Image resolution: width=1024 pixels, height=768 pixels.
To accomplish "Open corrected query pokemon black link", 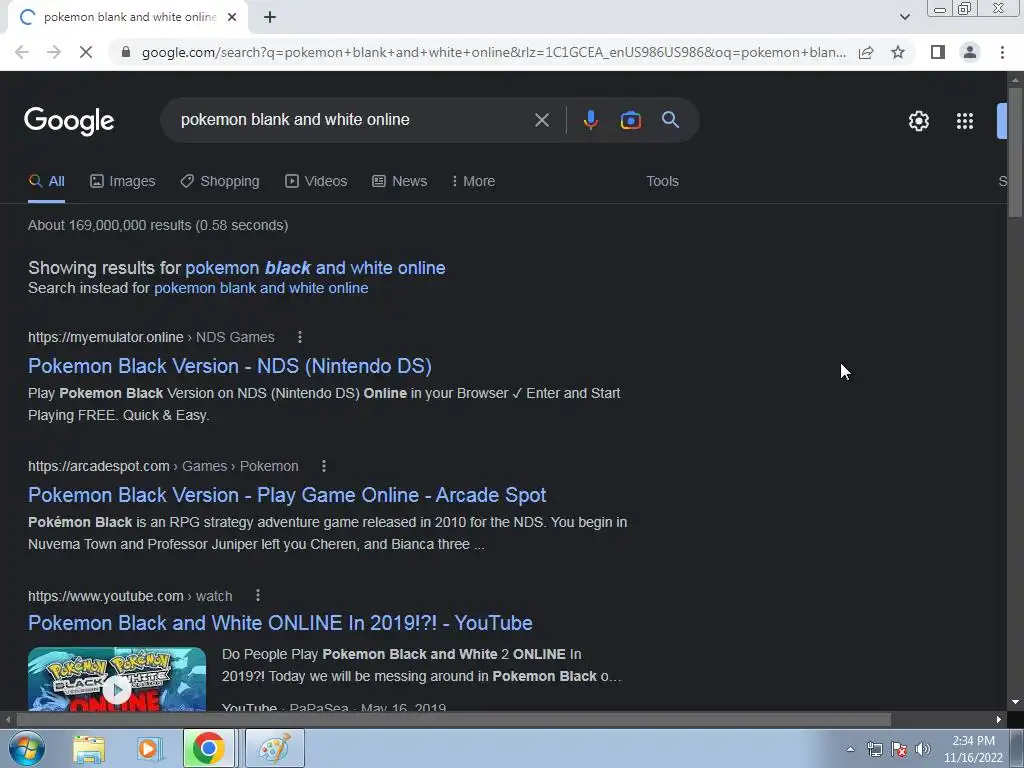I will point(315,268).
